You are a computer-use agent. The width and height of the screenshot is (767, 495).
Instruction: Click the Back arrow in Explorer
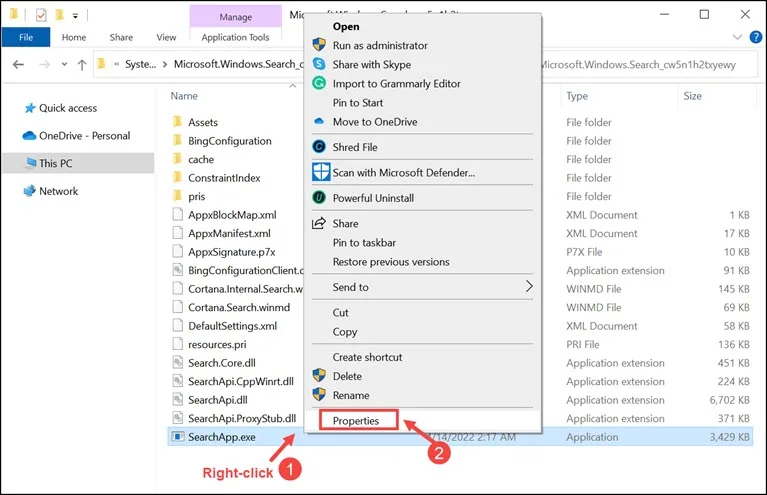point(18,65)
